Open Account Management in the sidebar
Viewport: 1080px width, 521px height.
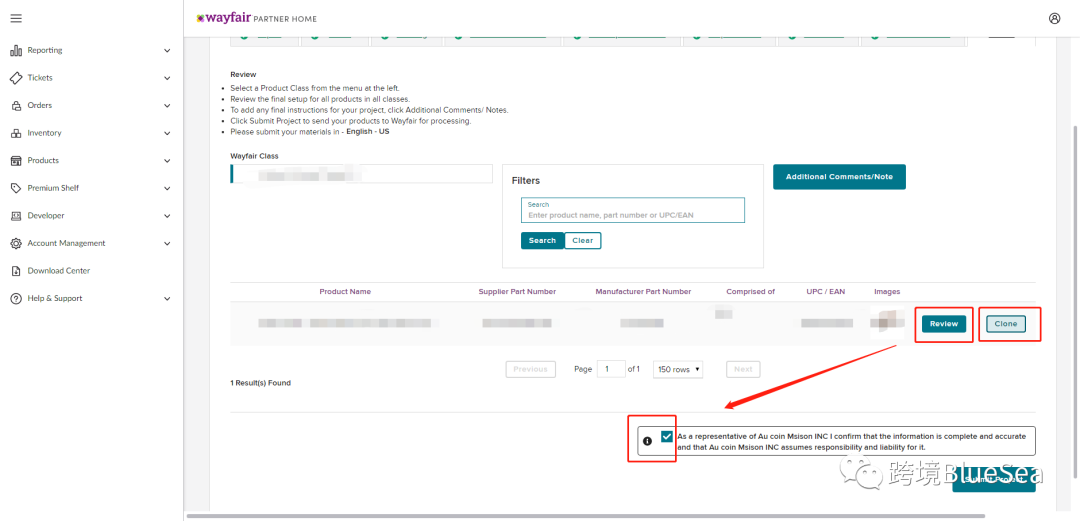point(66,243)
